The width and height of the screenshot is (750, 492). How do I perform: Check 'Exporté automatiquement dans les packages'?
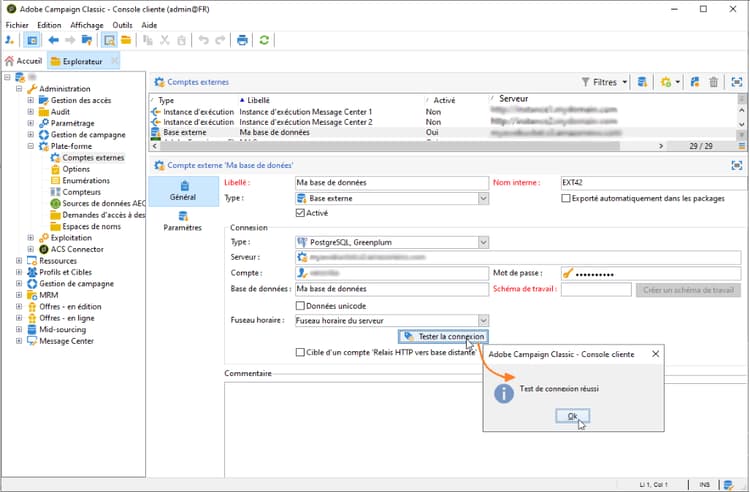click(x=566, y=198)
